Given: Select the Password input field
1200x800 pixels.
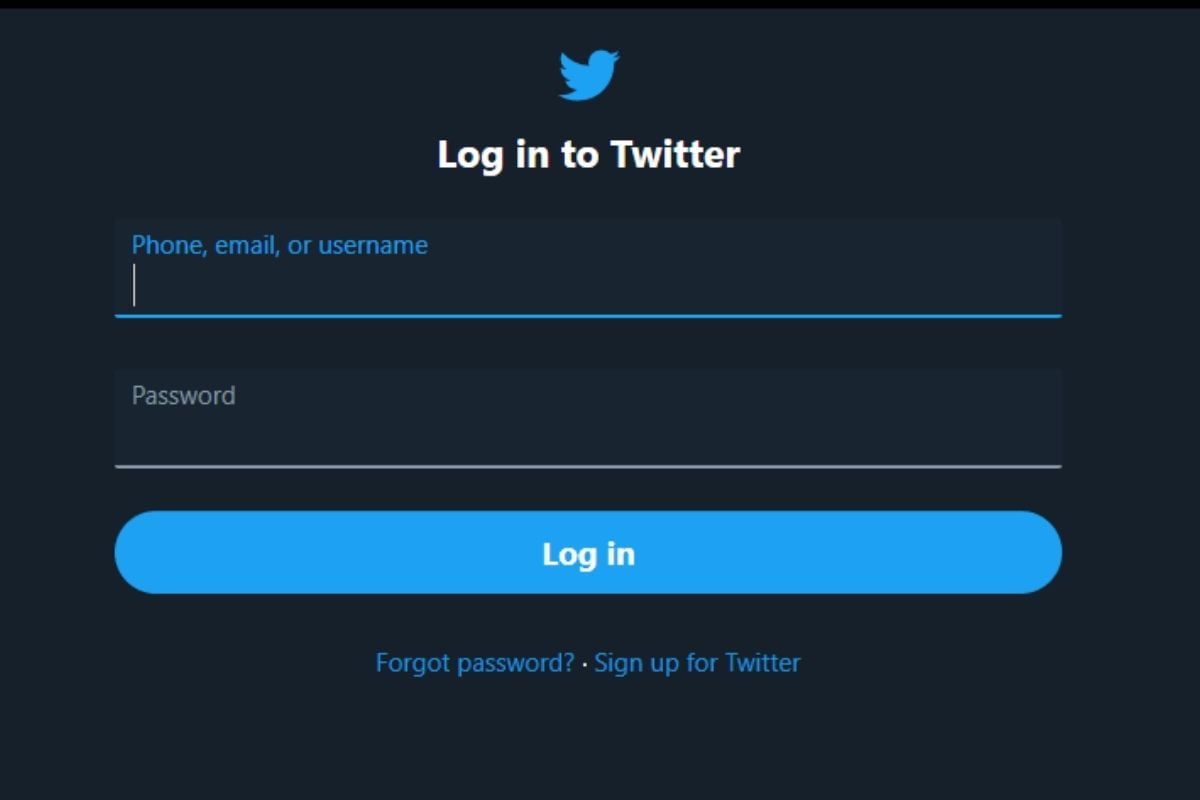Looking at the screenshot, I should (588, 418).
